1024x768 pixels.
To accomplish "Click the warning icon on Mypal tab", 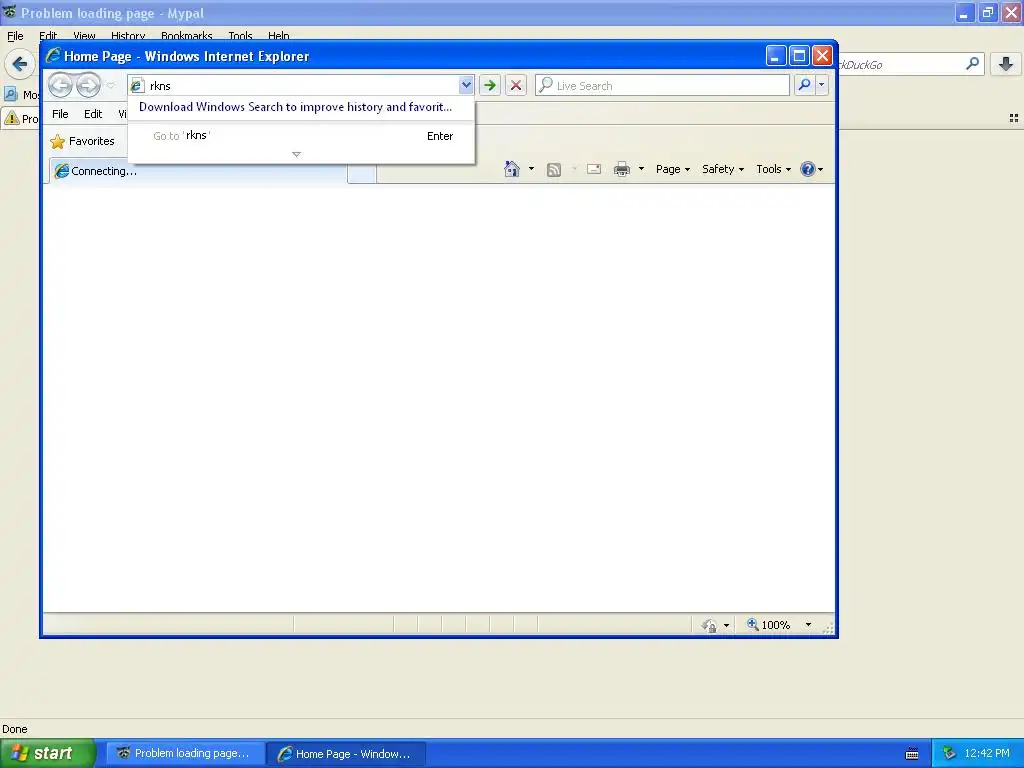I will click(x=12, y=118).
